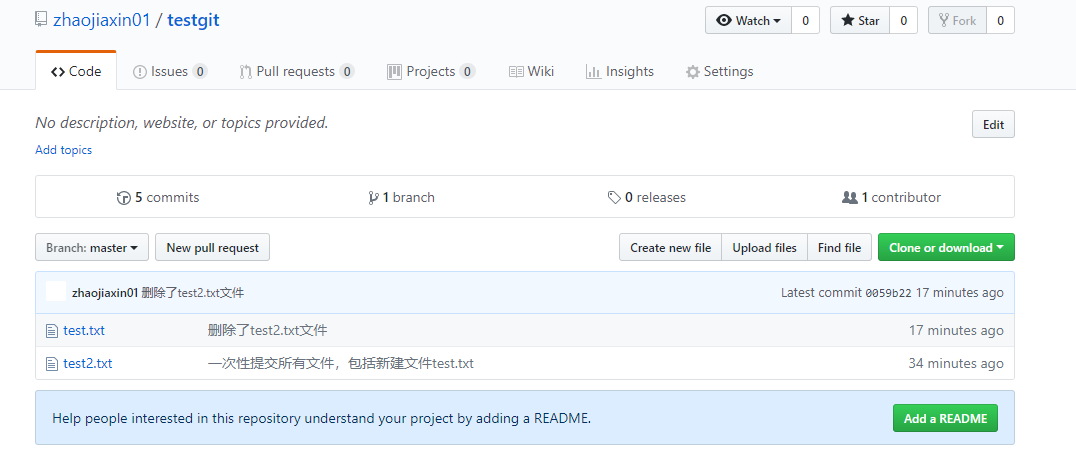Open the 0 releases link
Screen dimensions: 1076x472
pos(646,198)
